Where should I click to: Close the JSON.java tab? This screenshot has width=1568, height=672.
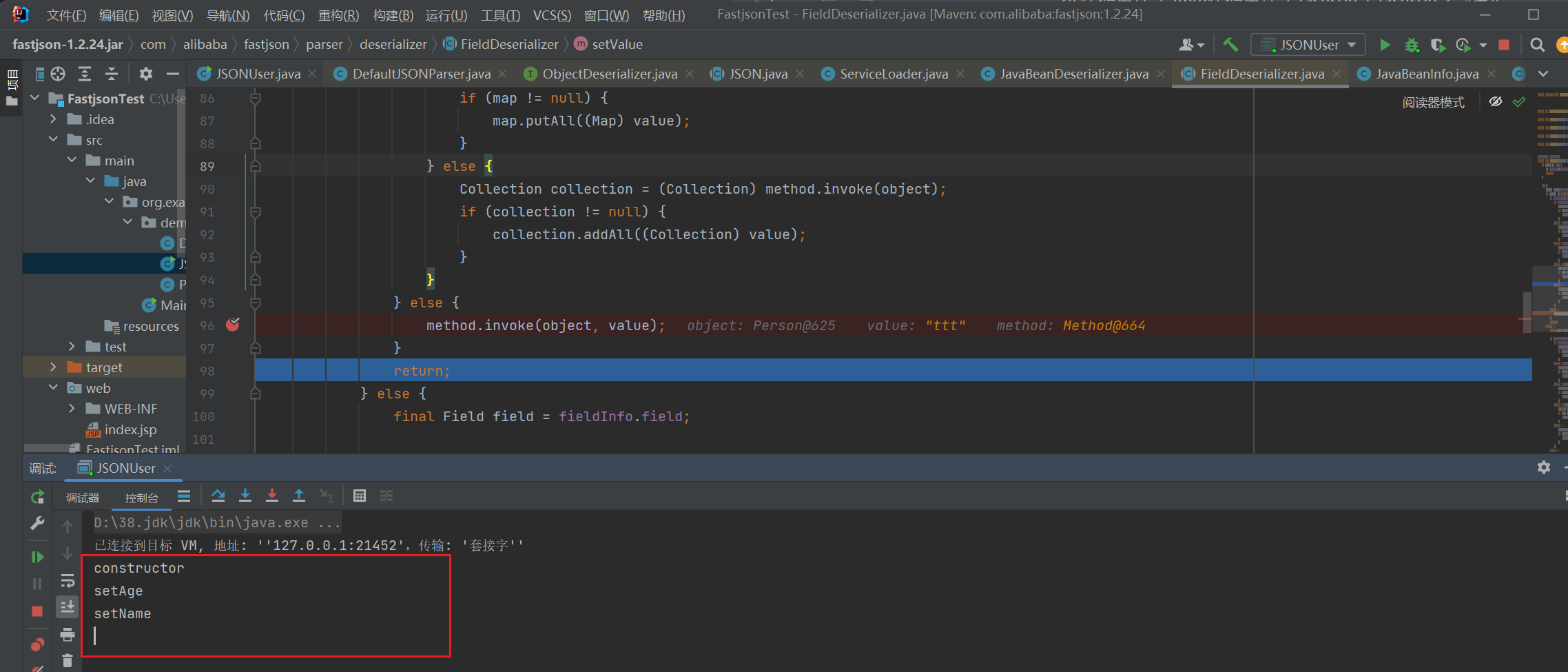point(800,74)
